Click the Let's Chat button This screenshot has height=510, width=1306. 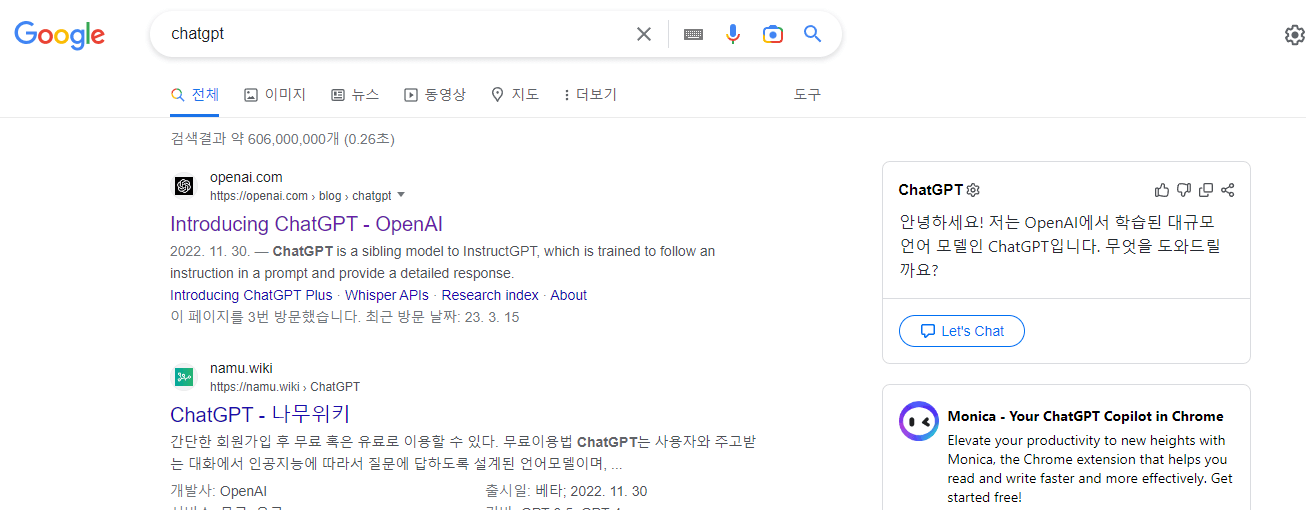962,331
